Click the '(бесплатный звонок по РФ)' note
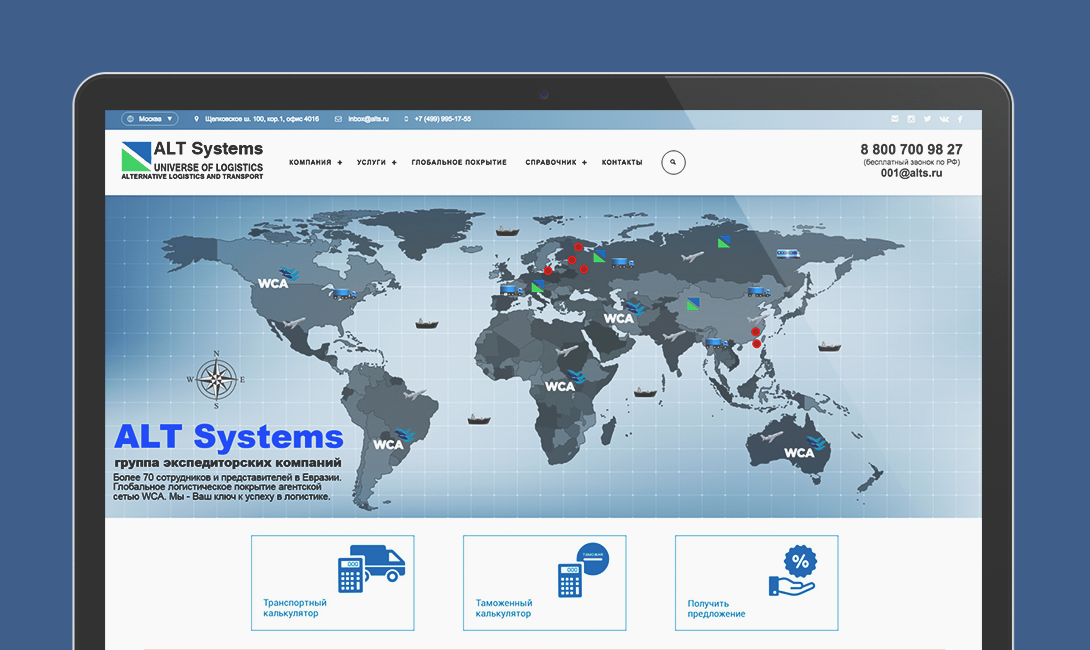The height and width of the screenshot is (650, 1090). pos(911,162)
